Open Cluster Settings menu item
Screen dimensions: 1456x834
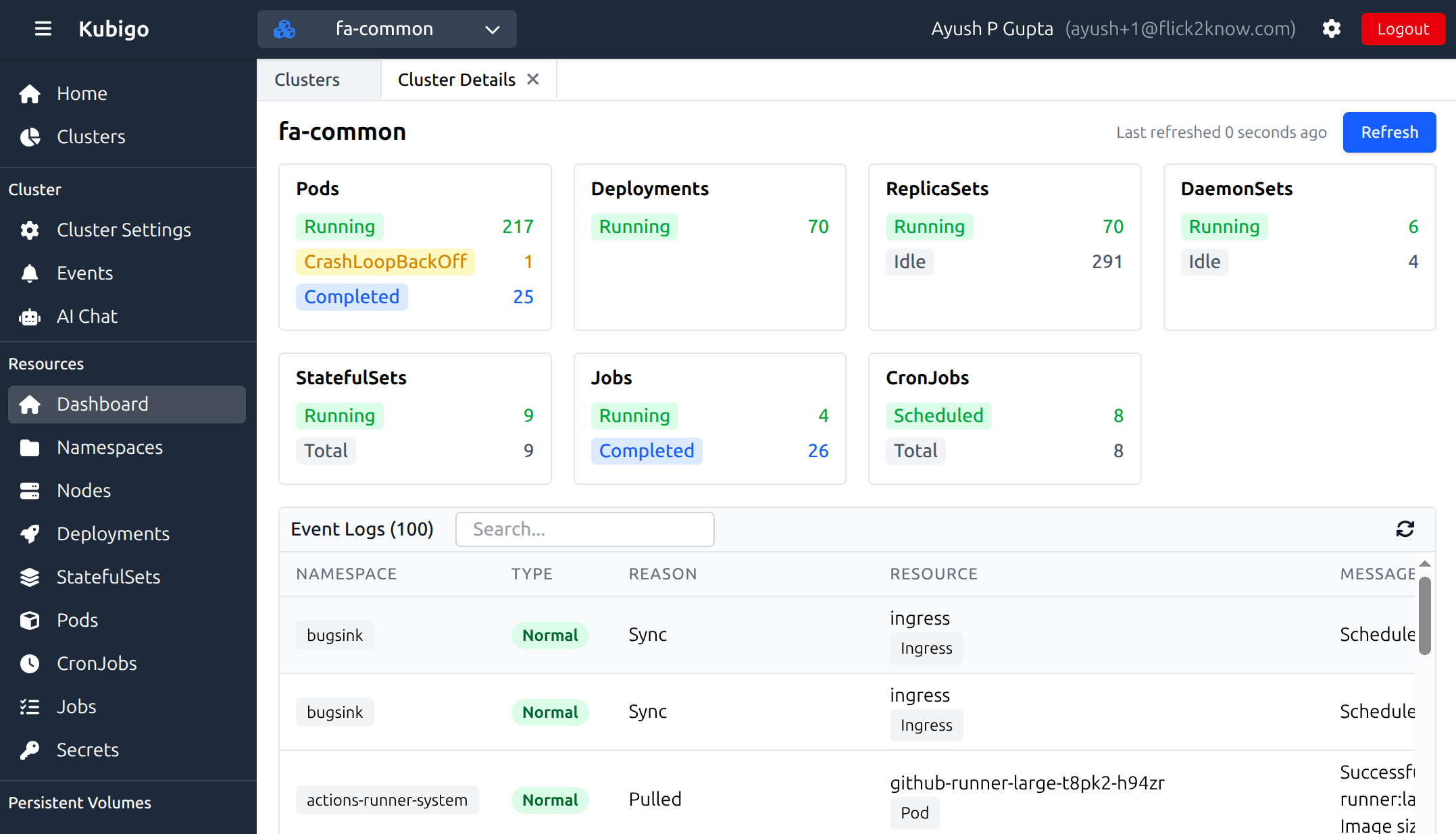(x=127, y=230)
